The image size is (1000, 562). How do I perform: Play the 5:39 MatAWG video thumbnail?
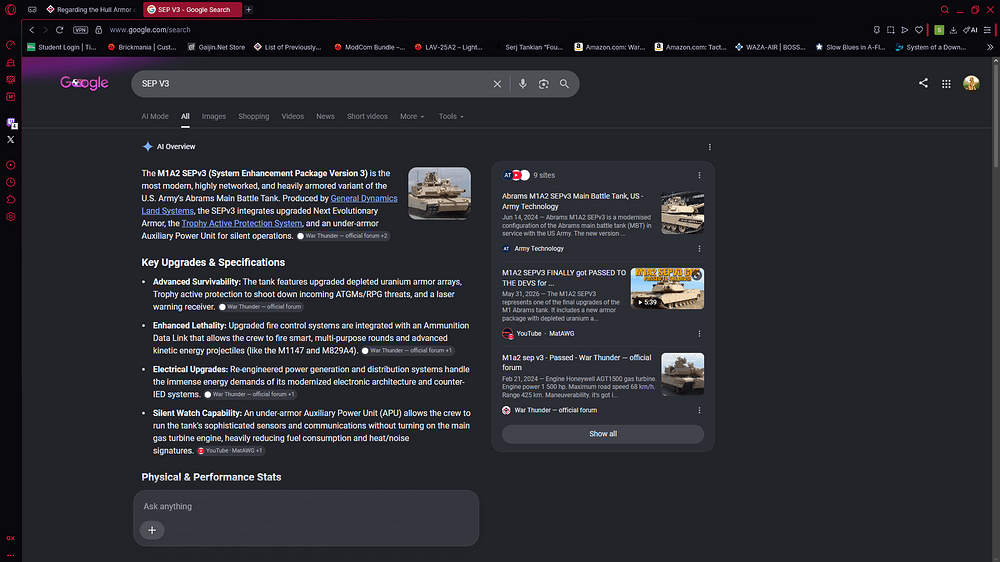667,288
